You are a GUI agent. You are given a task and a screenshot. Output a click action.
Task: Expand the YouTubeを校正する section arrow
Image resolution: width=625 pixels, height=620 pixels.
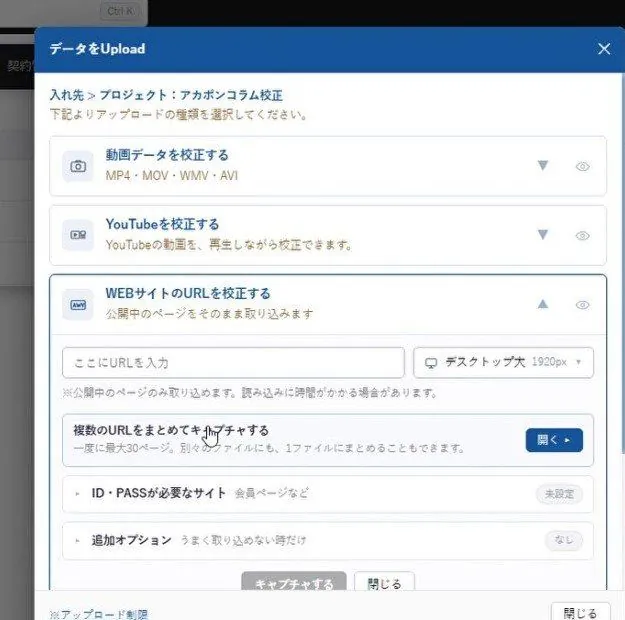543,234
